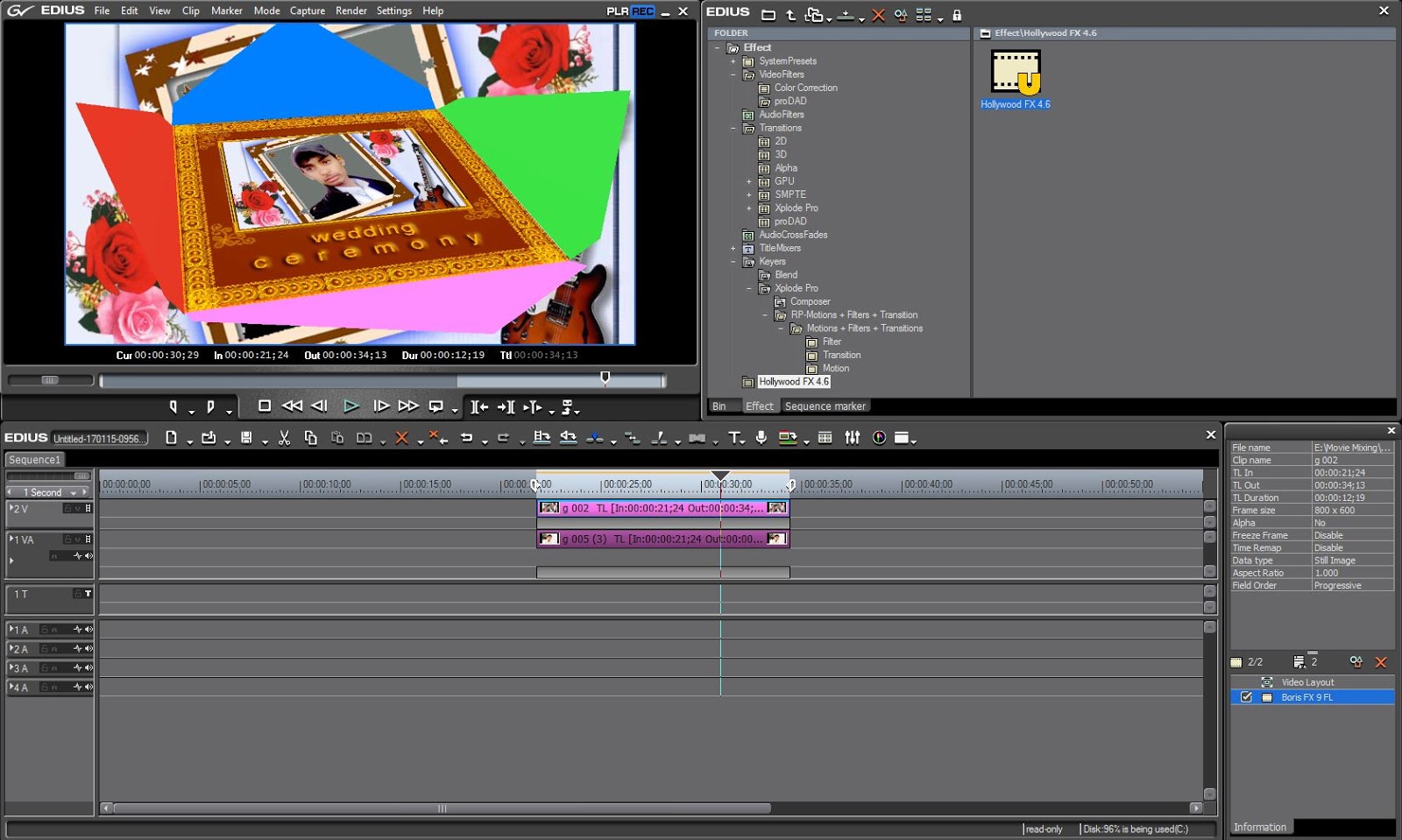
Task: Toggle mute on audio track 4 A
Action: click(89, 688)
